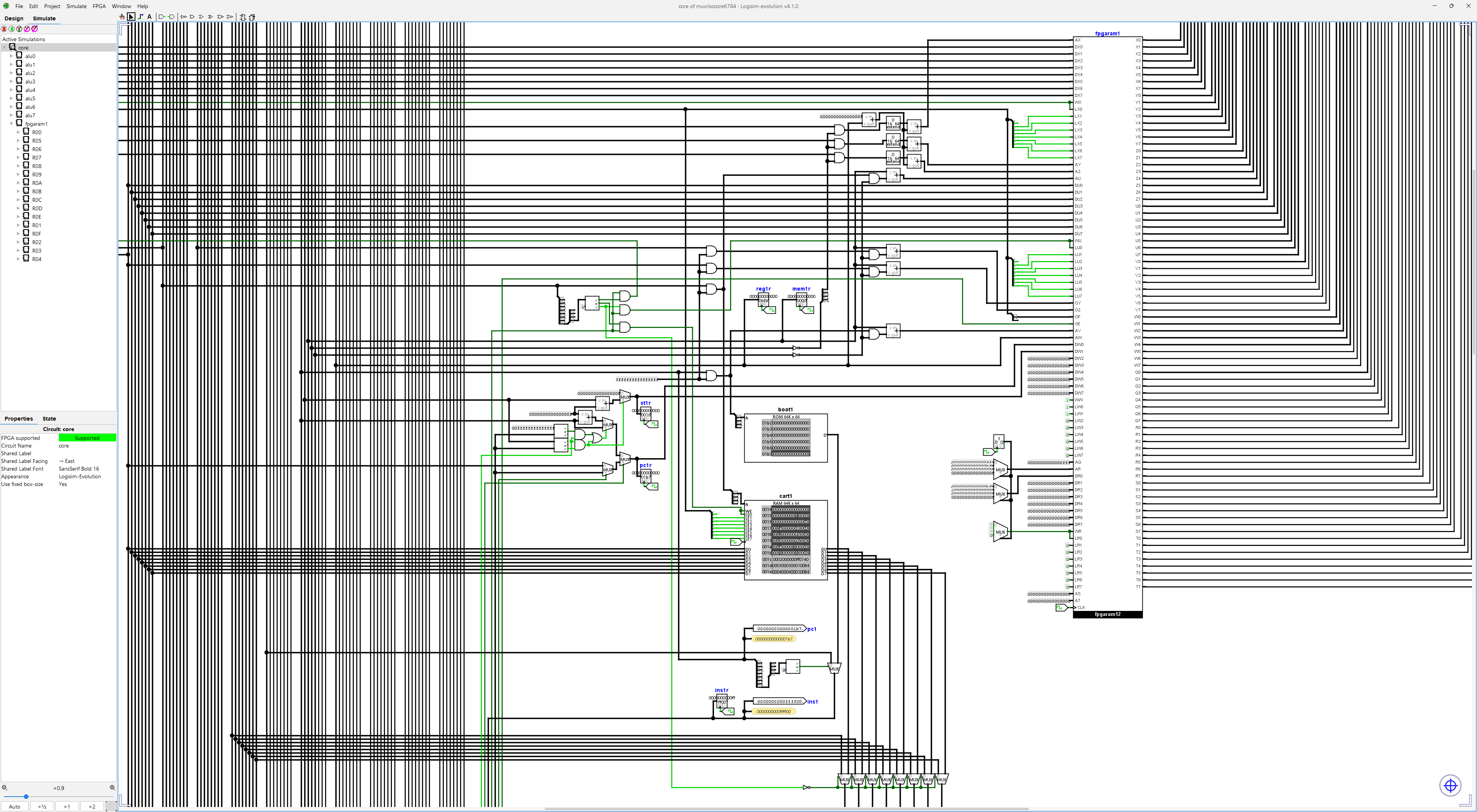Pick the OR gate tool
The width and height of the screenshot is (1477, 812).
201,17
